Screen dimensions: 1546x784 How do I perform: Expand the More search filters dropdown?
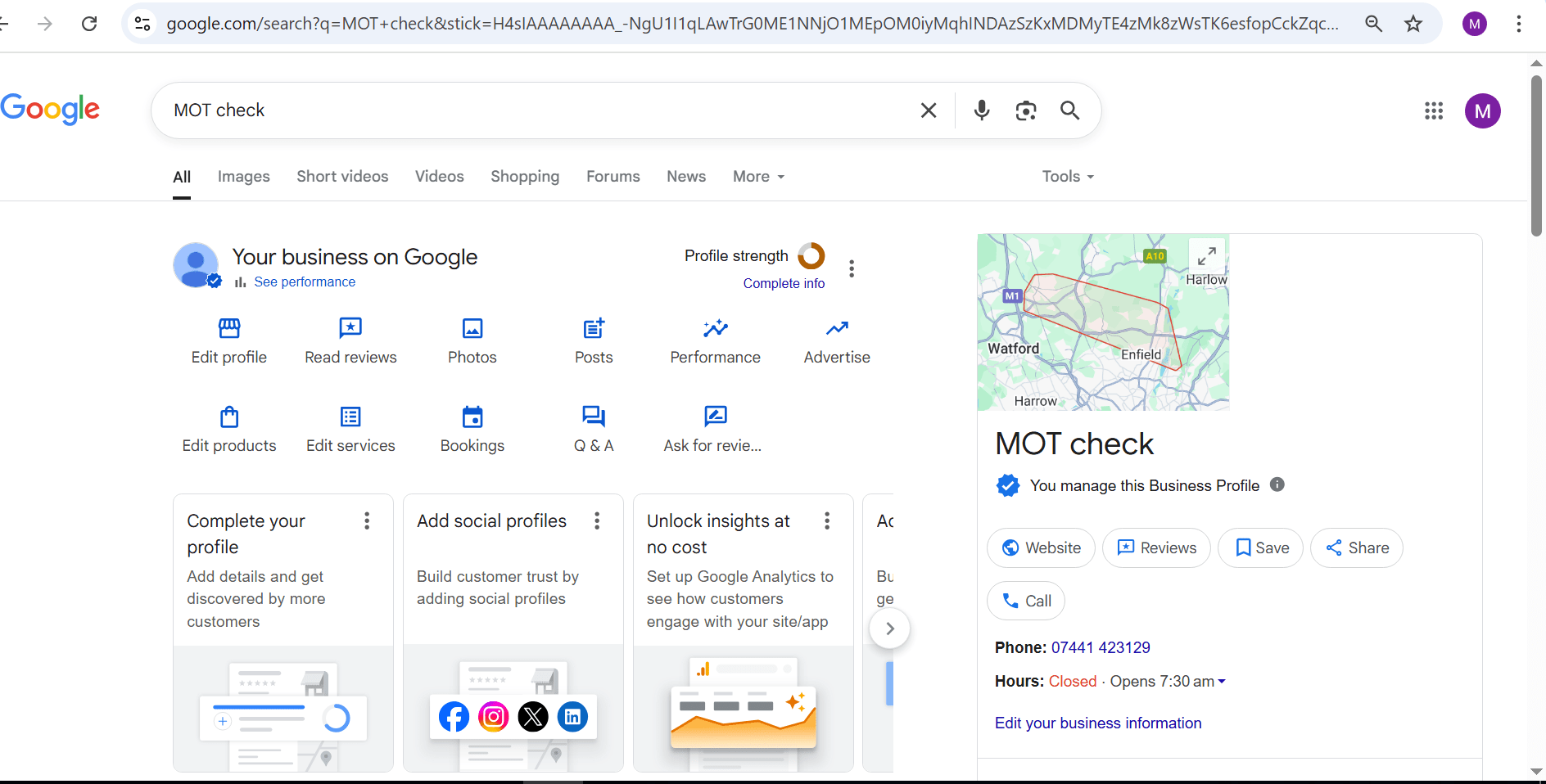click(759, 177)
